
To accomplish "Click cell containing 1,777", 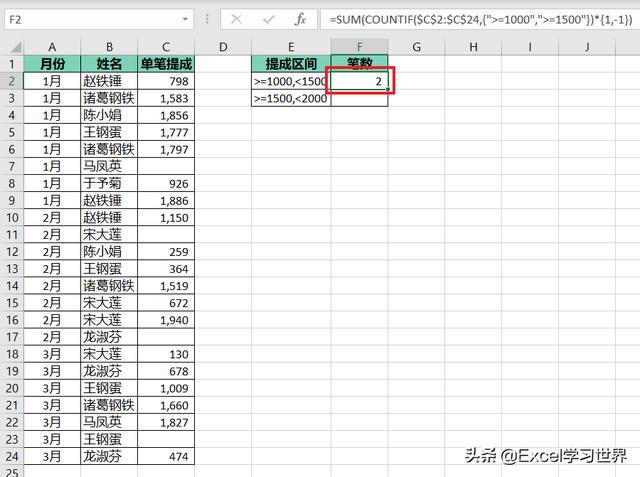I will (166, 133).
